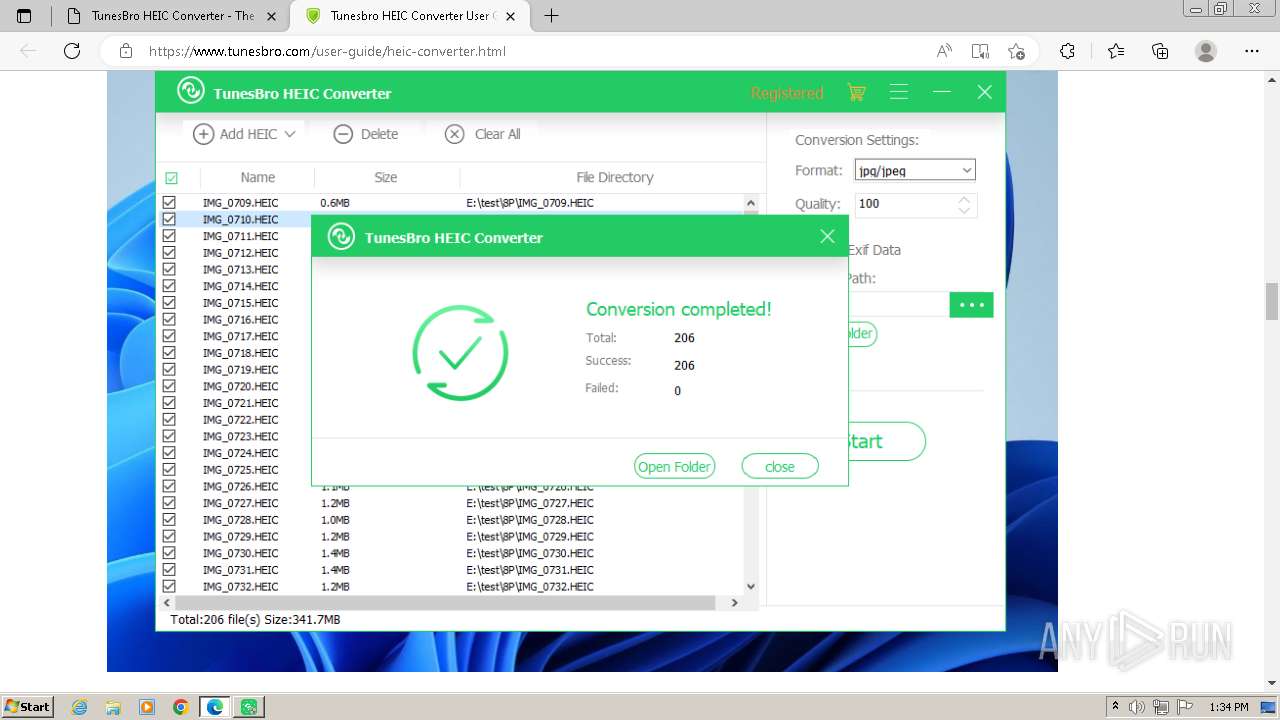Add this page to favorites star icon

1017,51
